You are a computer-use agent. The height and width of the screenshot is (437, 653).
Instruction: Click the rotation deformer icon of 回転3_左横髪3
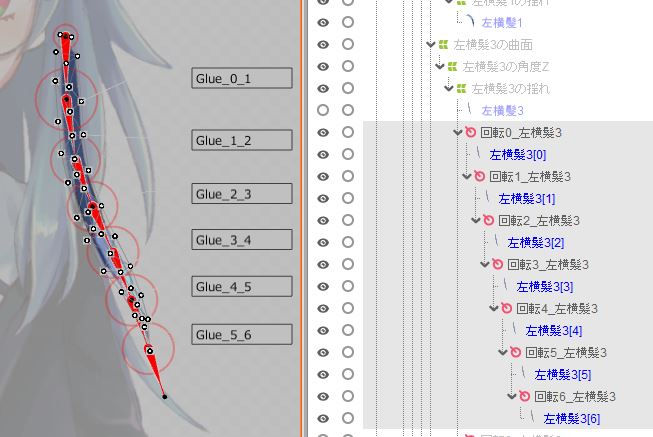point(498,264)
